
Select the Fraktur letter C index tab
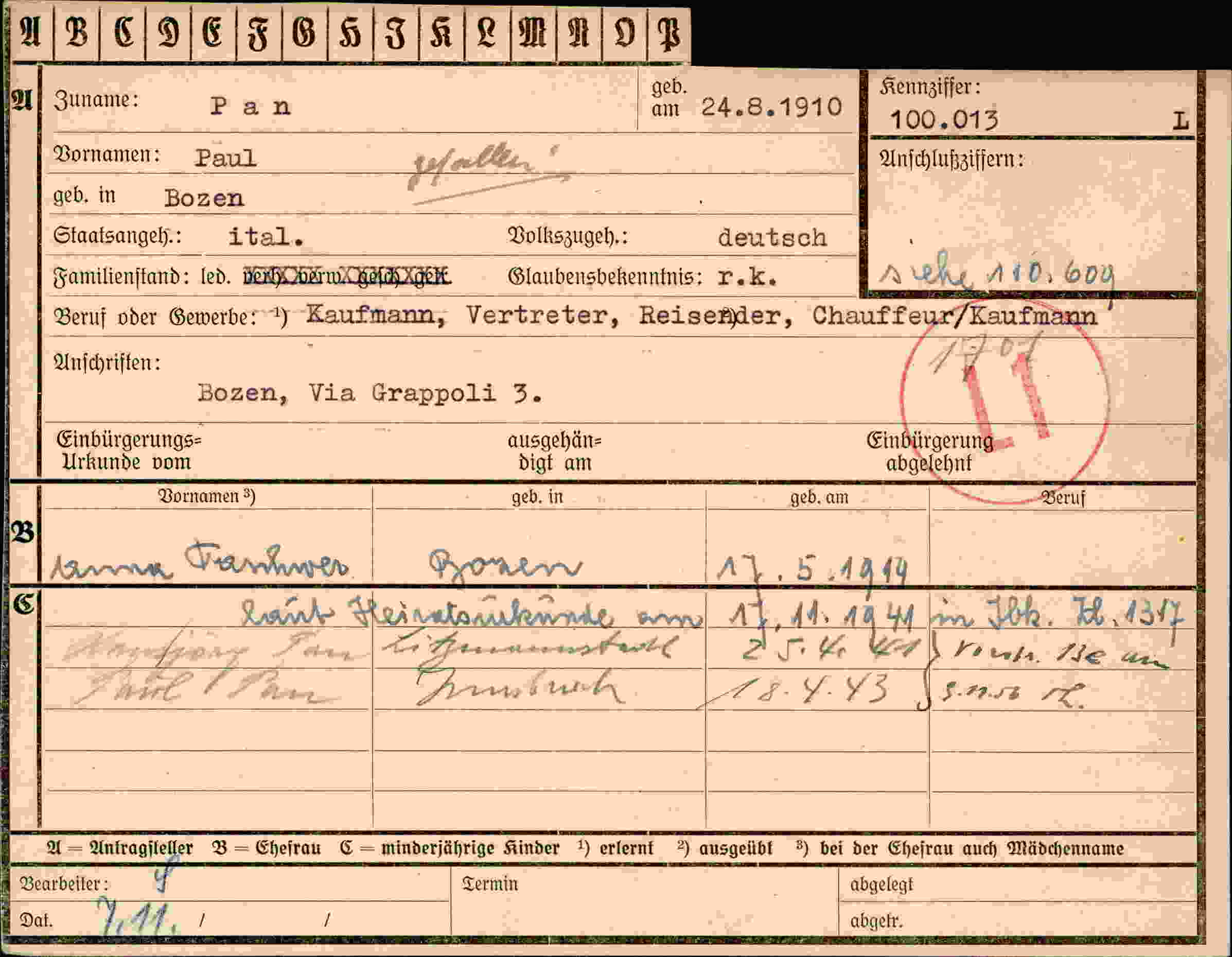click(122, 33)
